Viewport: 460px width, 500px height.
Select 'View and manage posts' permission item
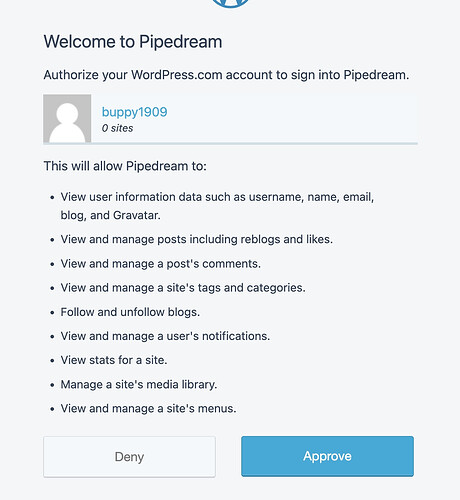(197, 239)
